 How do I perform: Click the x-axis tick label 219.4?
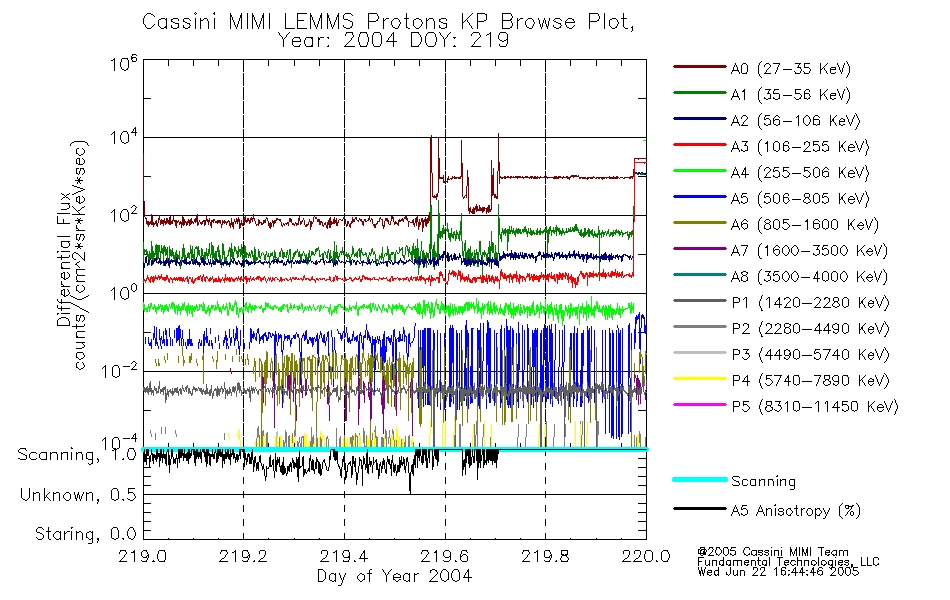pyautogui.click(x=344, y=556)
